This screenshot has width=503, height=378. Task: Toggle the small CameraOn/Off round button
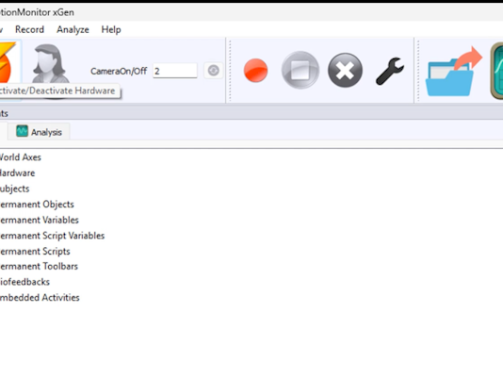213,71
